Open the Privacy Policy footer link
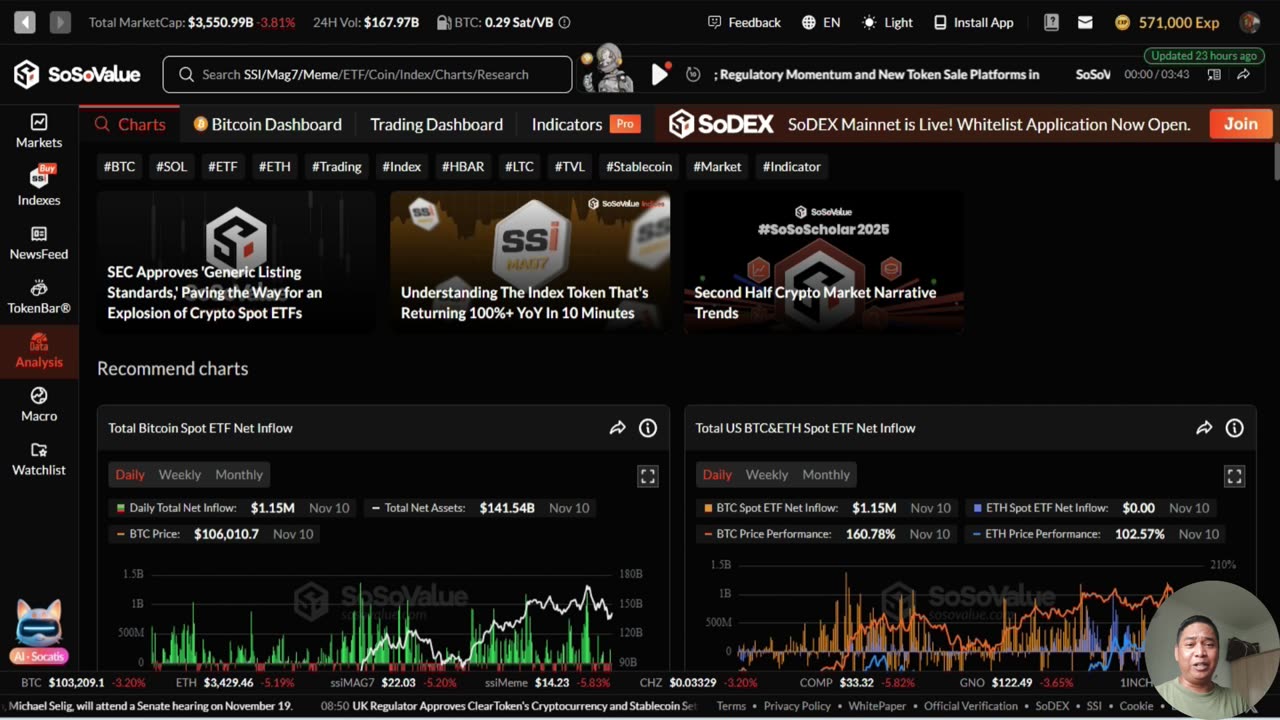This screenshot has width=1280, height=720. (x=798, y=706)
